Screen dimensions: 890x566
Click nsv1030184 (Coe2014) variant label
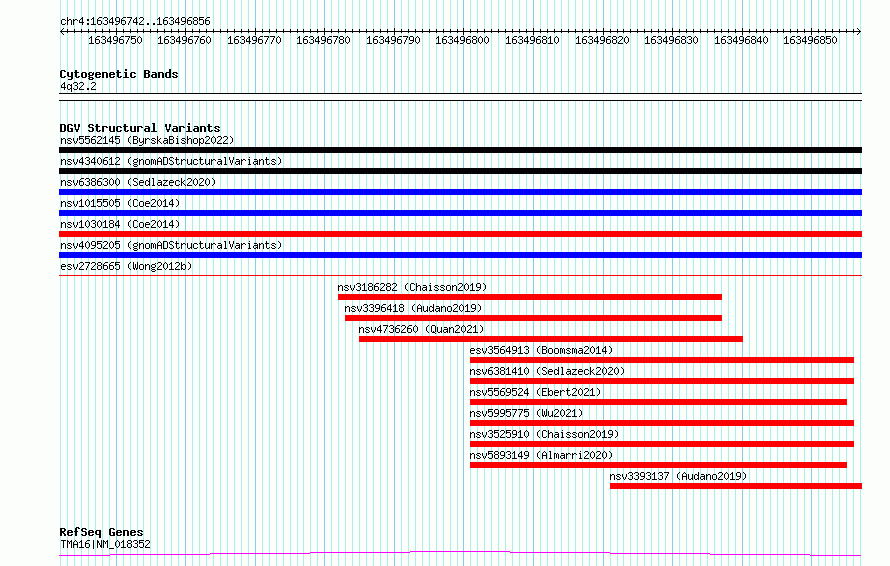[x=120, y=224]
